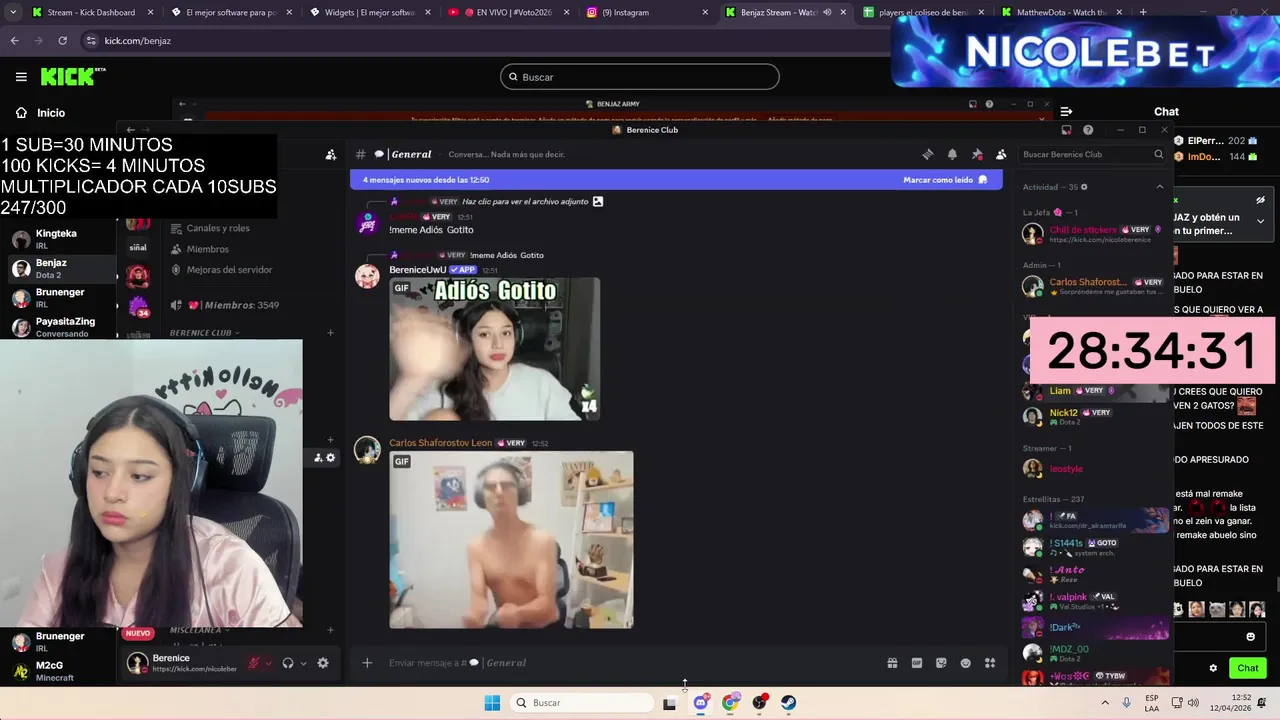Viewport: 1280px width, 720px height.
Task: Toggle Discord headphones deafen
Action: 288,663
